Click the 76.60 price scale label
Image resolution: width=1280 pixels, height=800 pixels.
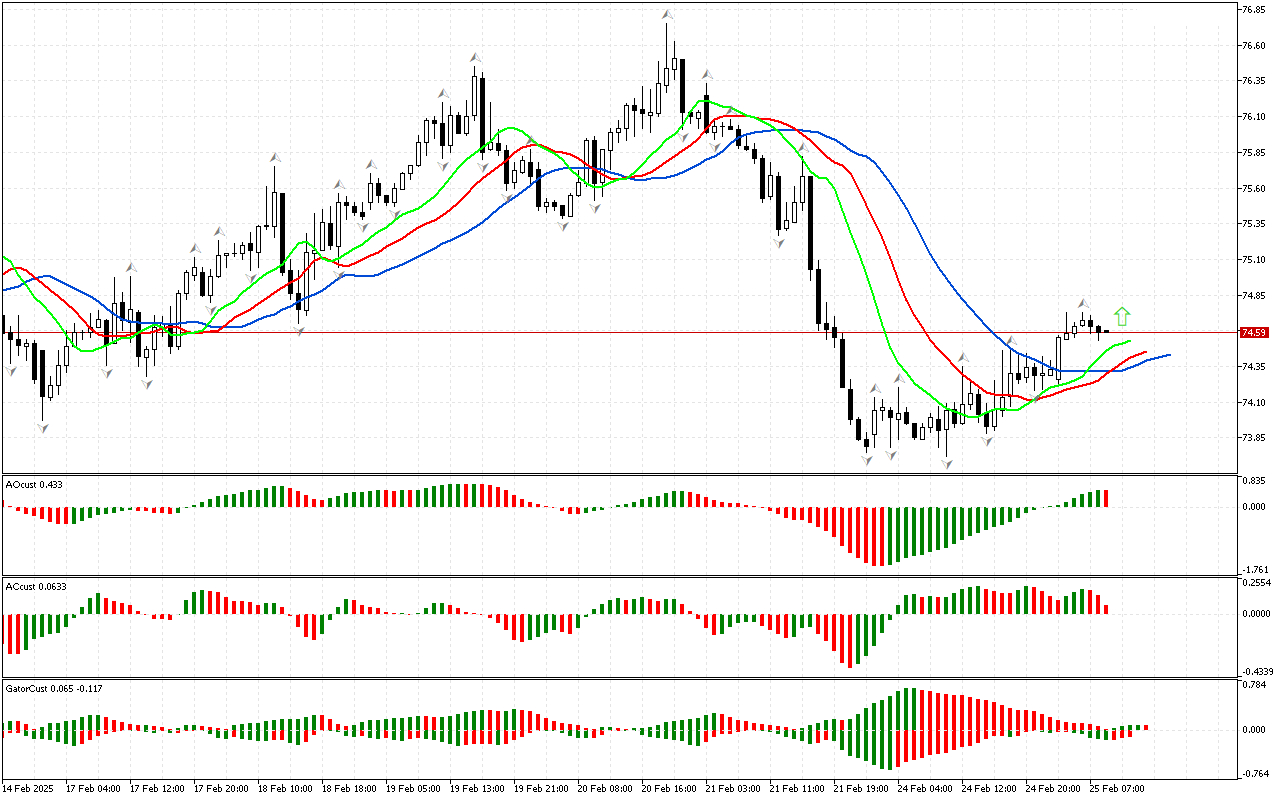click(1254, 46)
